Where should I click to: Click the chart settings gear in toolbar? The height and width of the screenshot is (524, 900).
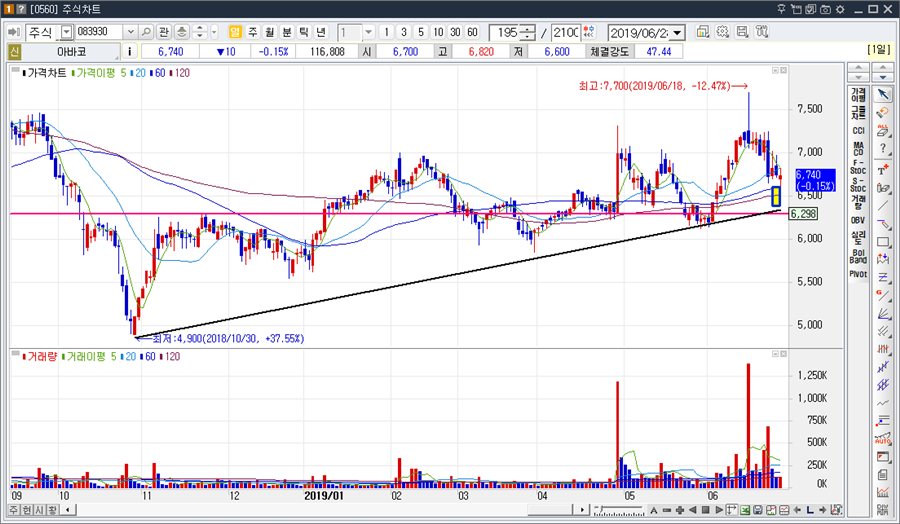[723, 32]
